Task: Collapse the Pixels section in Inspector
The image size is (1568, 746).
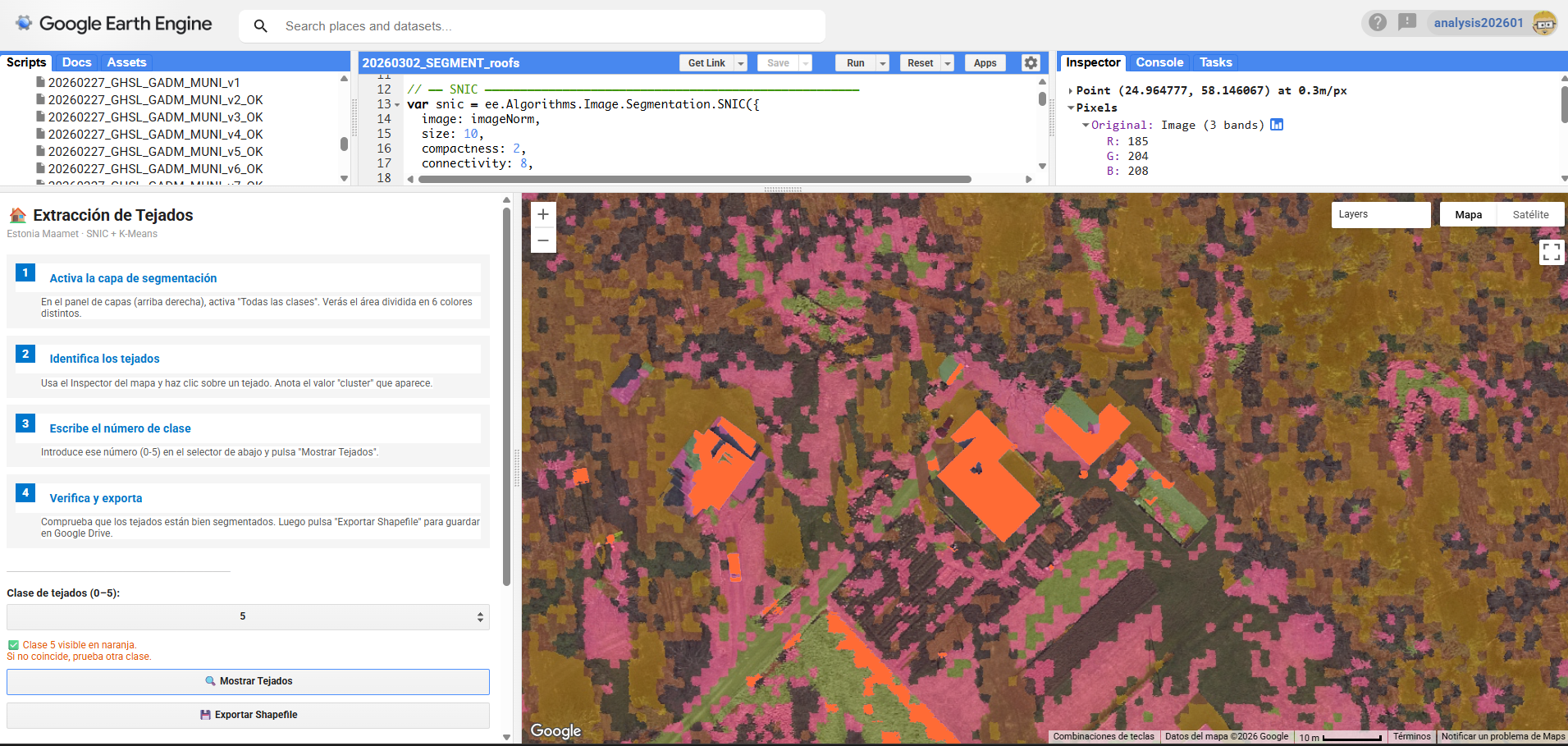Action: click(1071, 108)
